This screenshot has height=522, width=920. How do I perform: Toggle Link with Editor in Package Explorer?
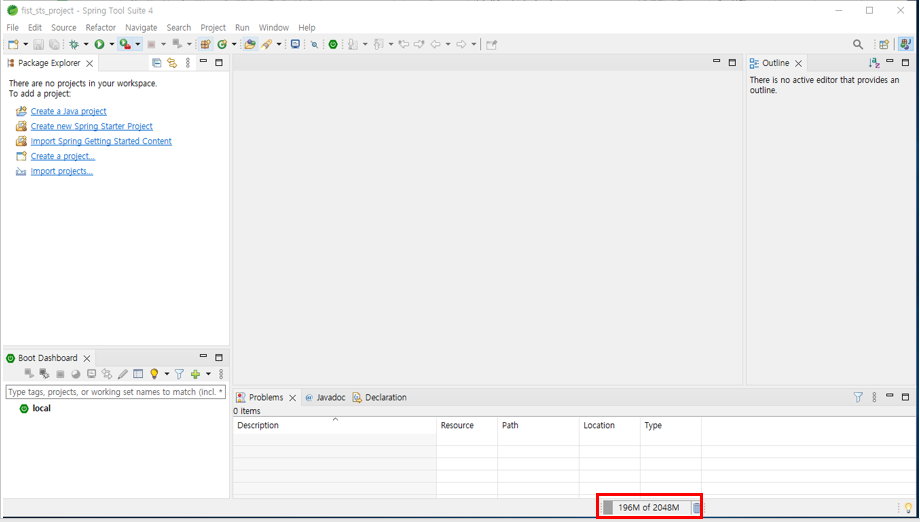172,63
